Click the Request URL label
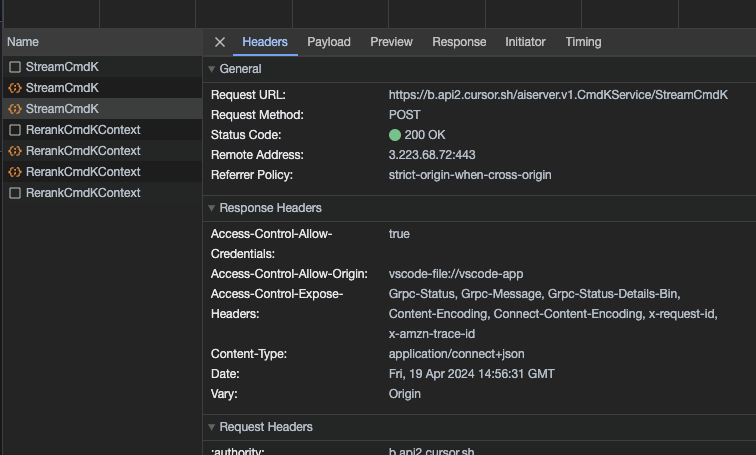 248,95
